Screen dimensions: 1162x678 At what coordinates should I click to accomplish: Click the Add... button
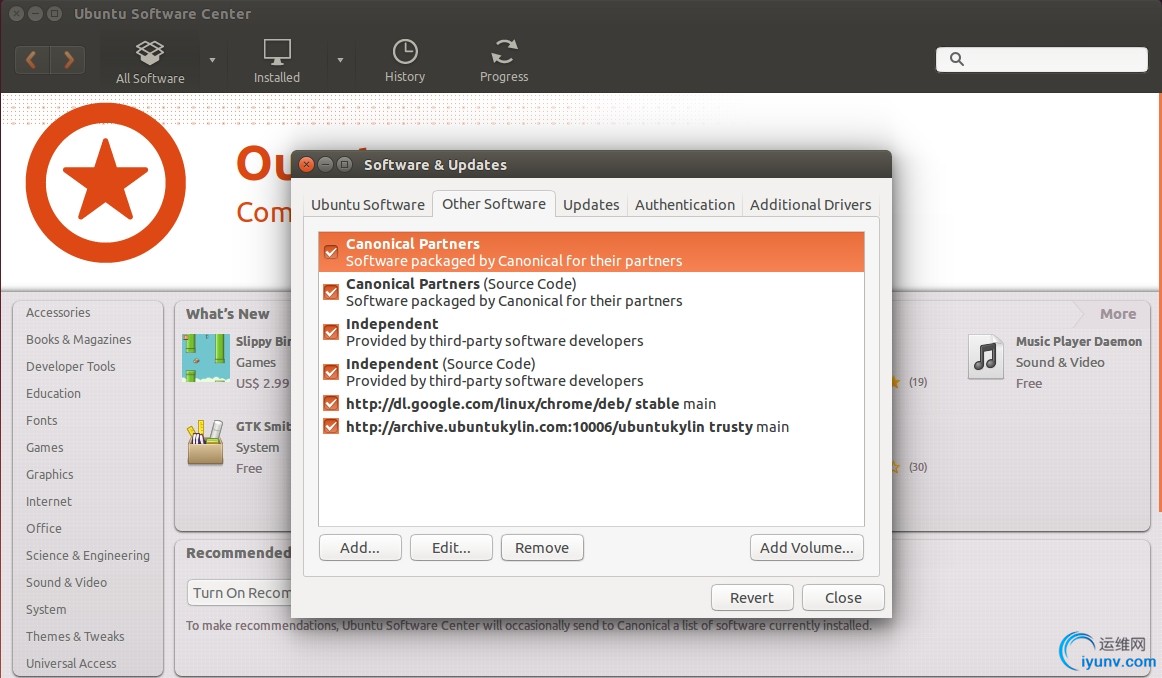[360, 548]
